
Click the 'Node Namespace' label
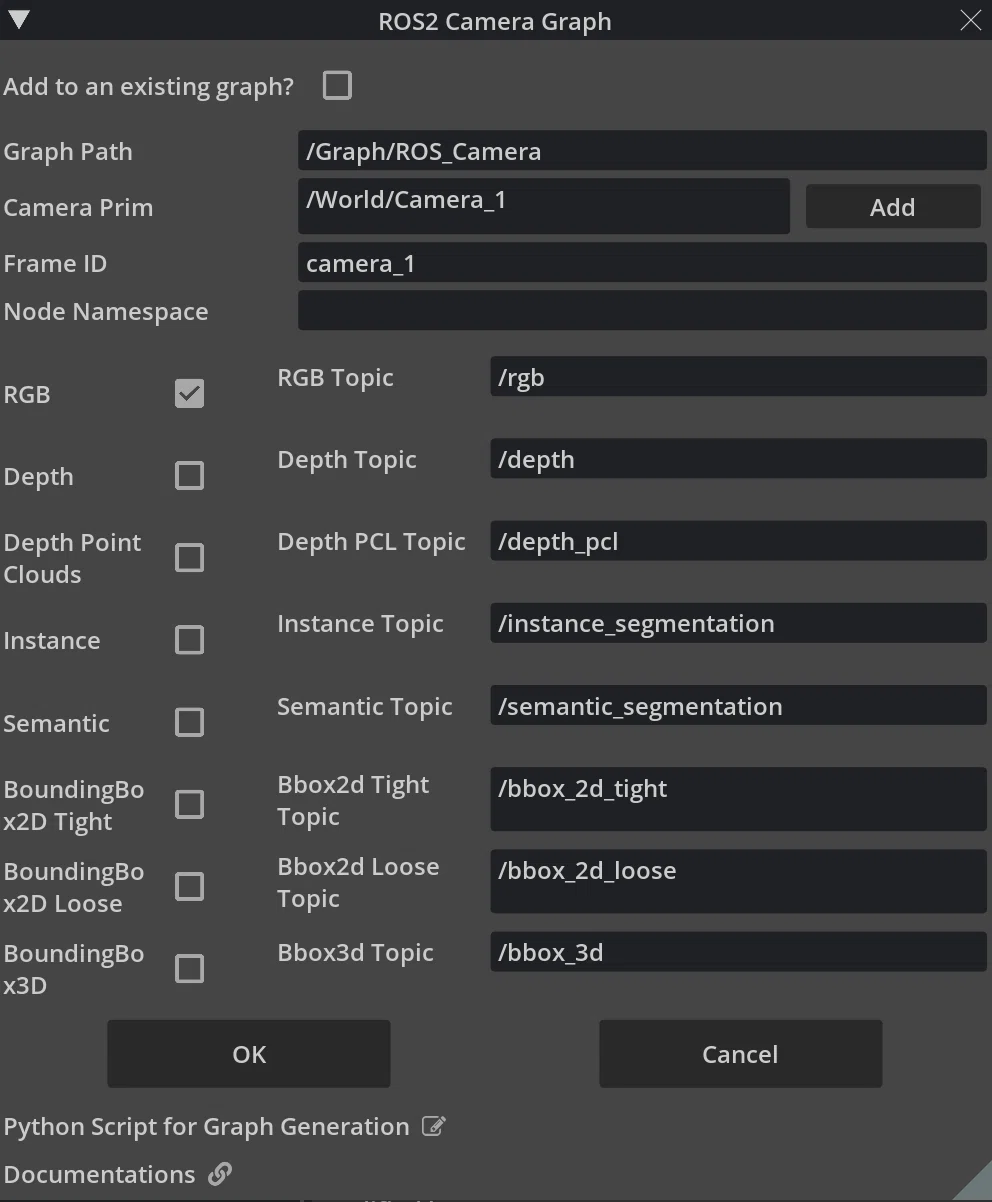(x=106, y=311)
